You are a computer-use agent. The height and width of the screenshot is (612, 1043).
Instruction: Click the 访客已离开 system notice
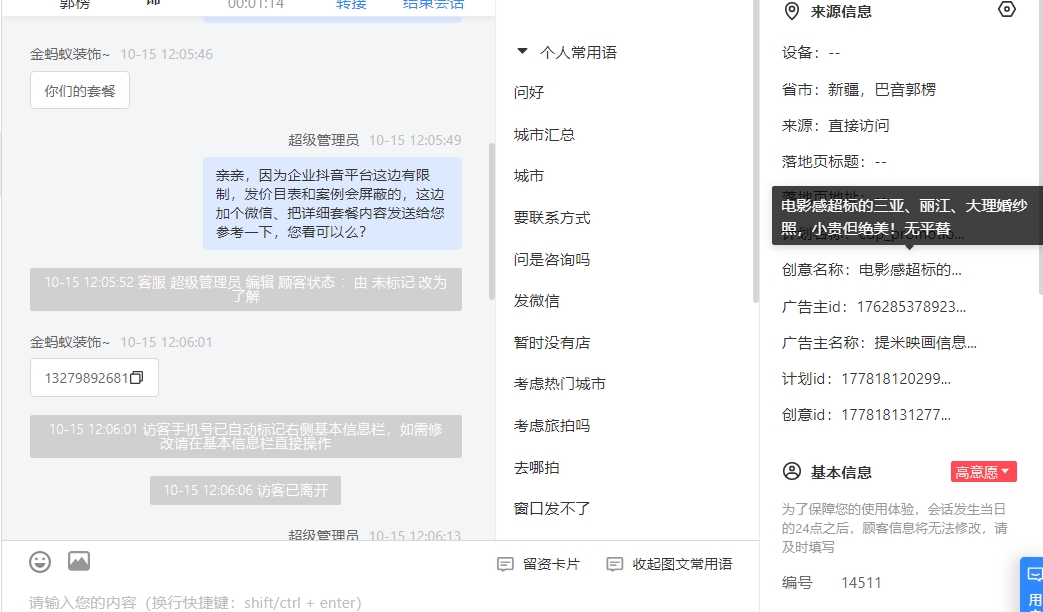(x=245, y=490)
